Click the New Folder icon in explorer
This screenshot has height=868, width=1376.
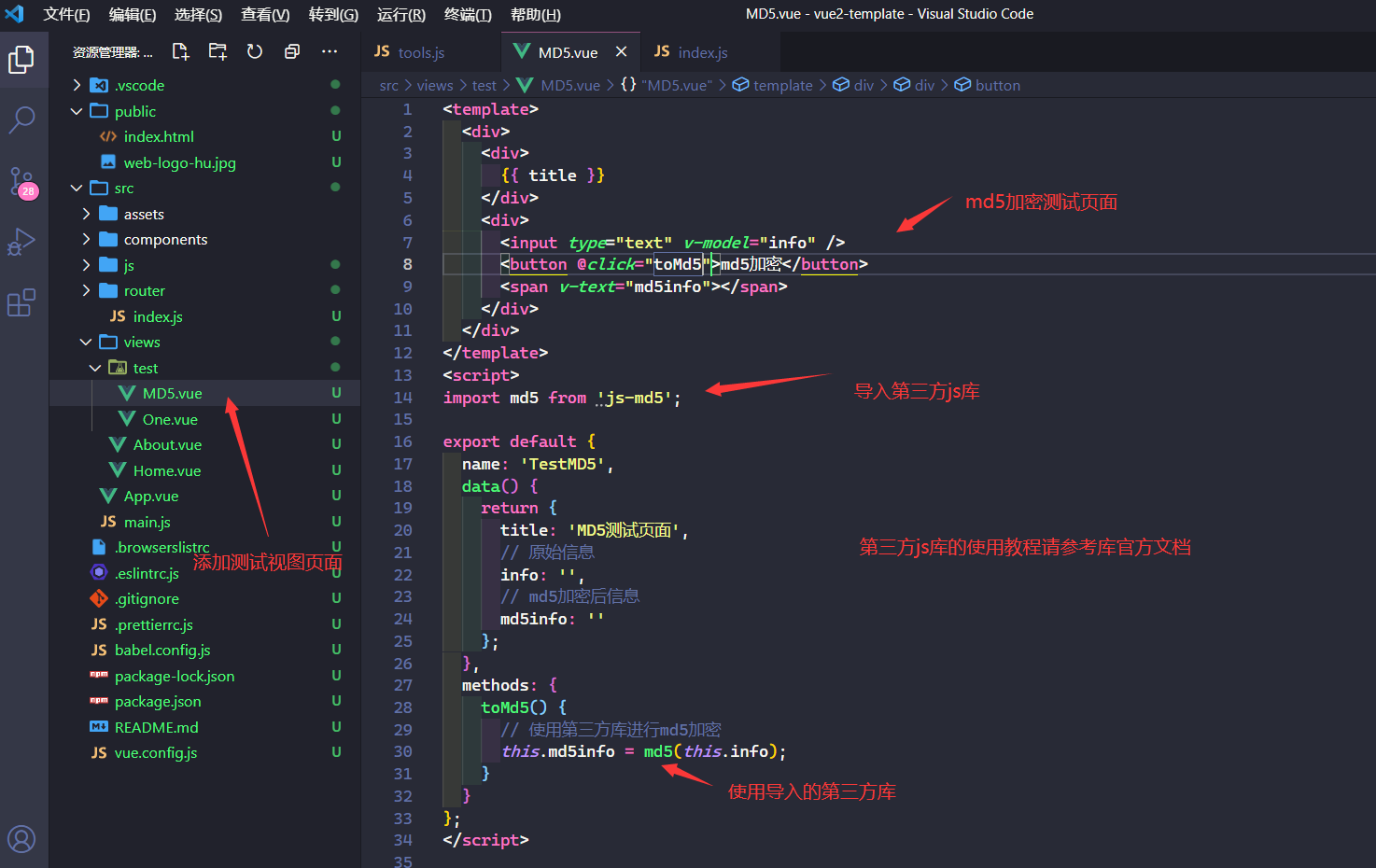tap(218, 52)
